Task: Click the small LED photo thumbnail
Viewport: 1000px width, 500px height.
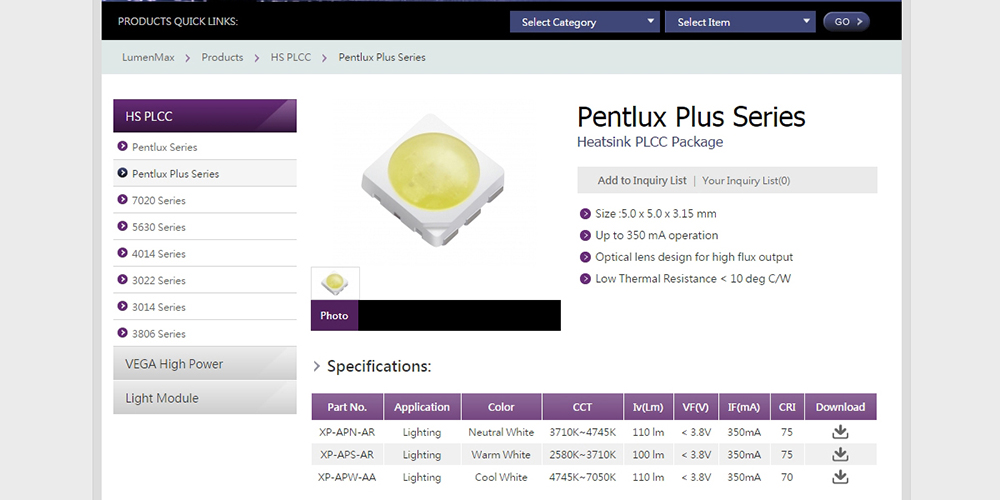Action: click(335, 283)
